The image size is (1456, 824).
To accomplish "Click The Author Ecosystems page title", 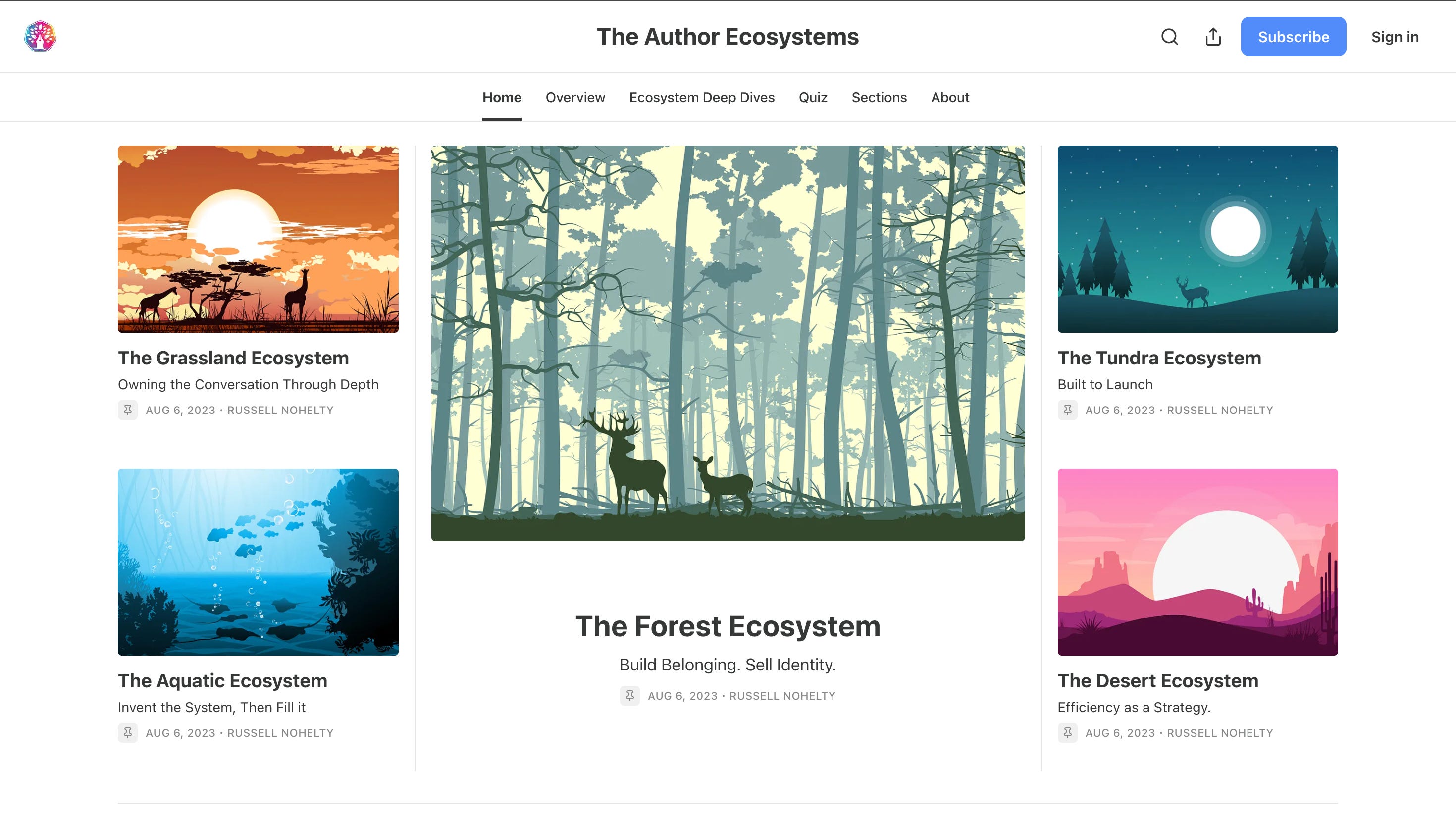I will [x=728, y=37].
